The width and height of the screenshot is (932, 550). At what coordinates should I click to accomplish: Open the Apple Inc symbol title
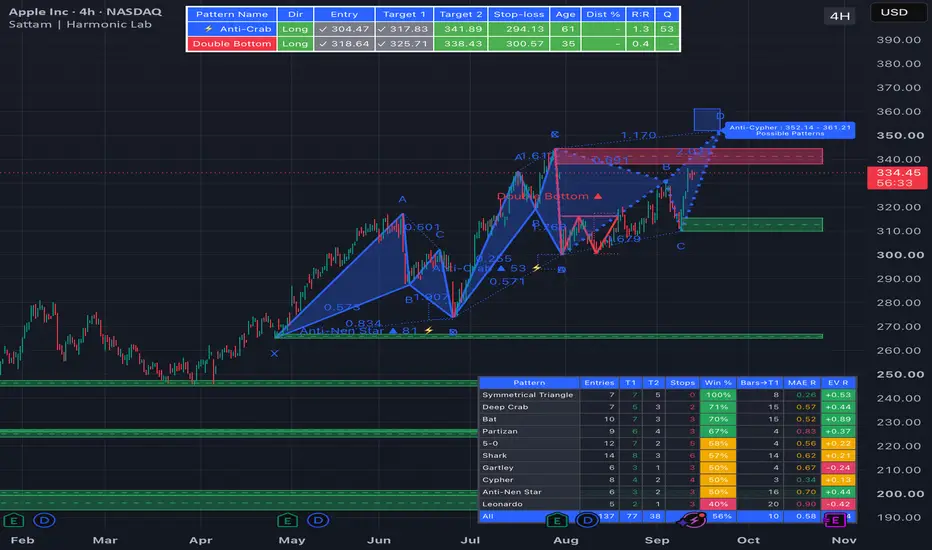click(x=85, y=11)
